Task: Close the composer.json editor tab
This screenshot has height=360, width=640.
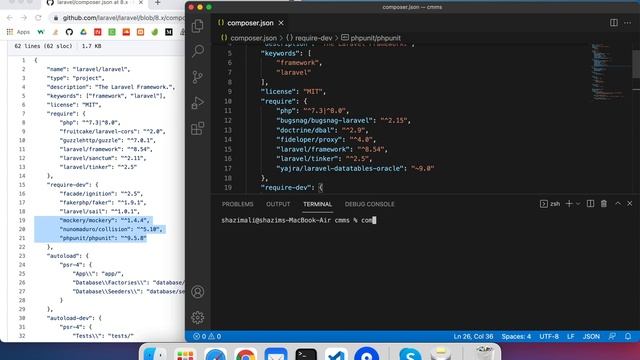Action: click(281, 23)
